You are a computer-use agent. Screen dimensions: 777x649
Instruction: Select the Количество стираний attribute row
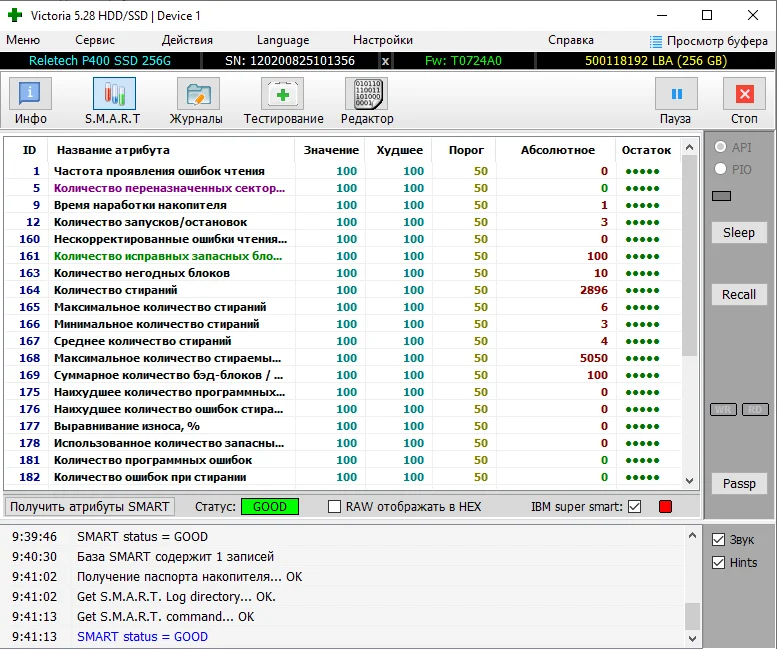115,290
